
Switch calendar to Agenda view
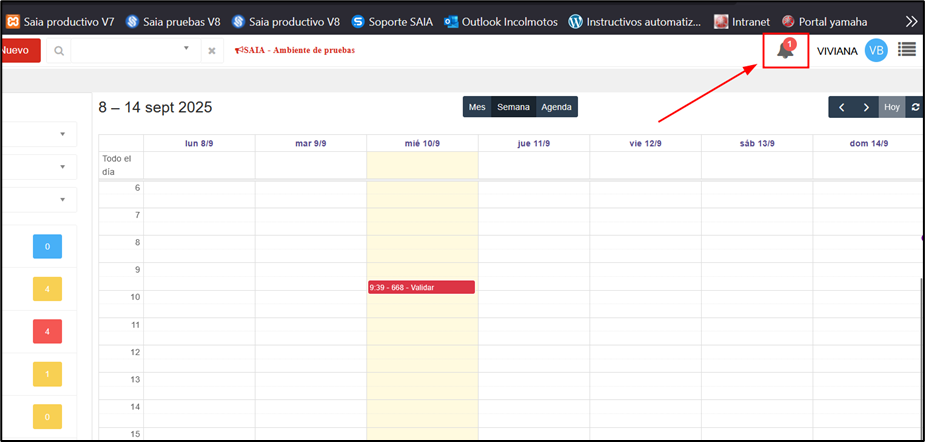556,107
